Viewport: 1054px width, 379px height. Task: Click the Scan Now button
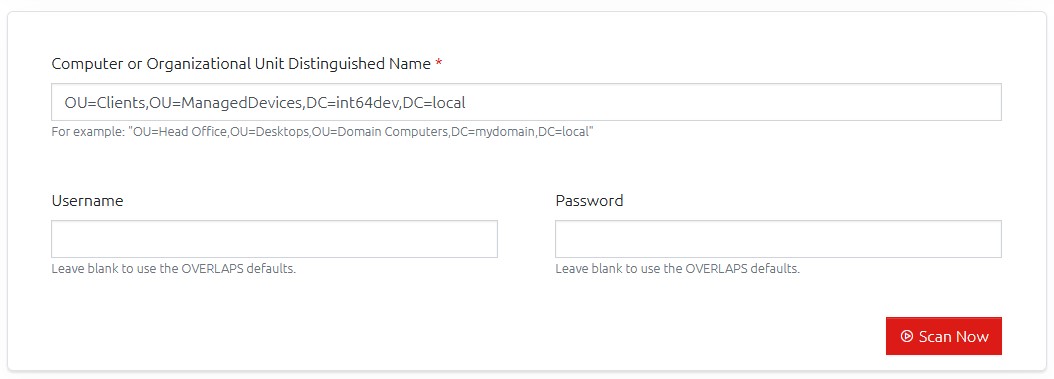click(x=944, y=336)
